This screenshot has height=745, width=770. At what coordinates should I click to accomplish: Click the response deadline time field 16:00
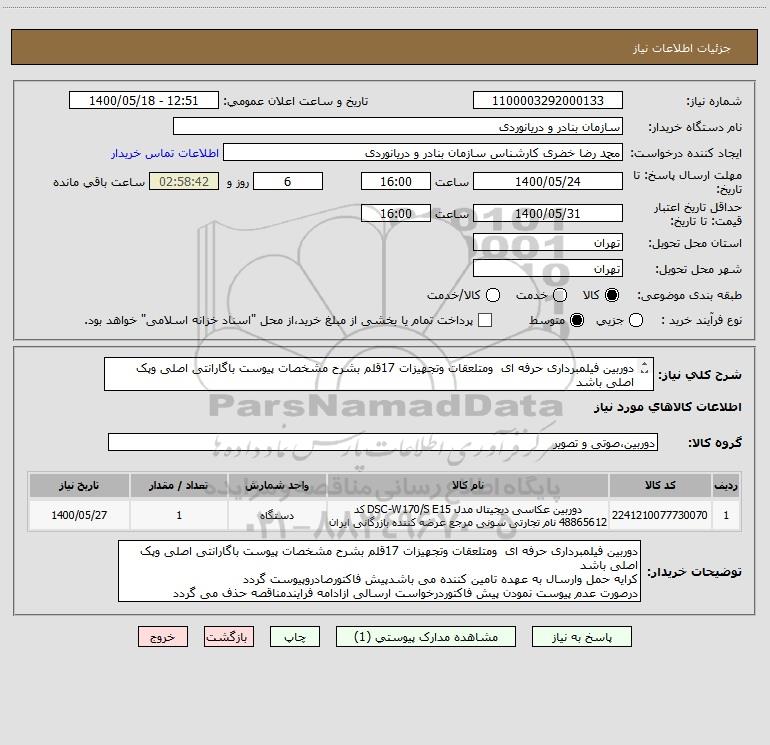(396, 181)
